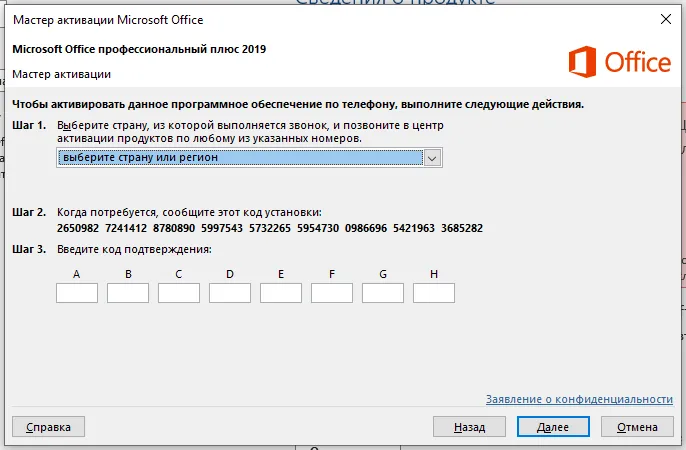Viewport: 686px width, 450px height.
Task: Select the 'выберите страну или регион' combo box
Action: [249, 158]
